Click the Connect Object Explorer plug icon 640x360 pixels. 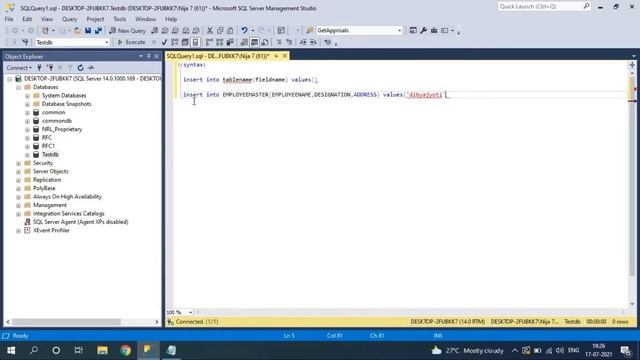(x=40, y=68)
